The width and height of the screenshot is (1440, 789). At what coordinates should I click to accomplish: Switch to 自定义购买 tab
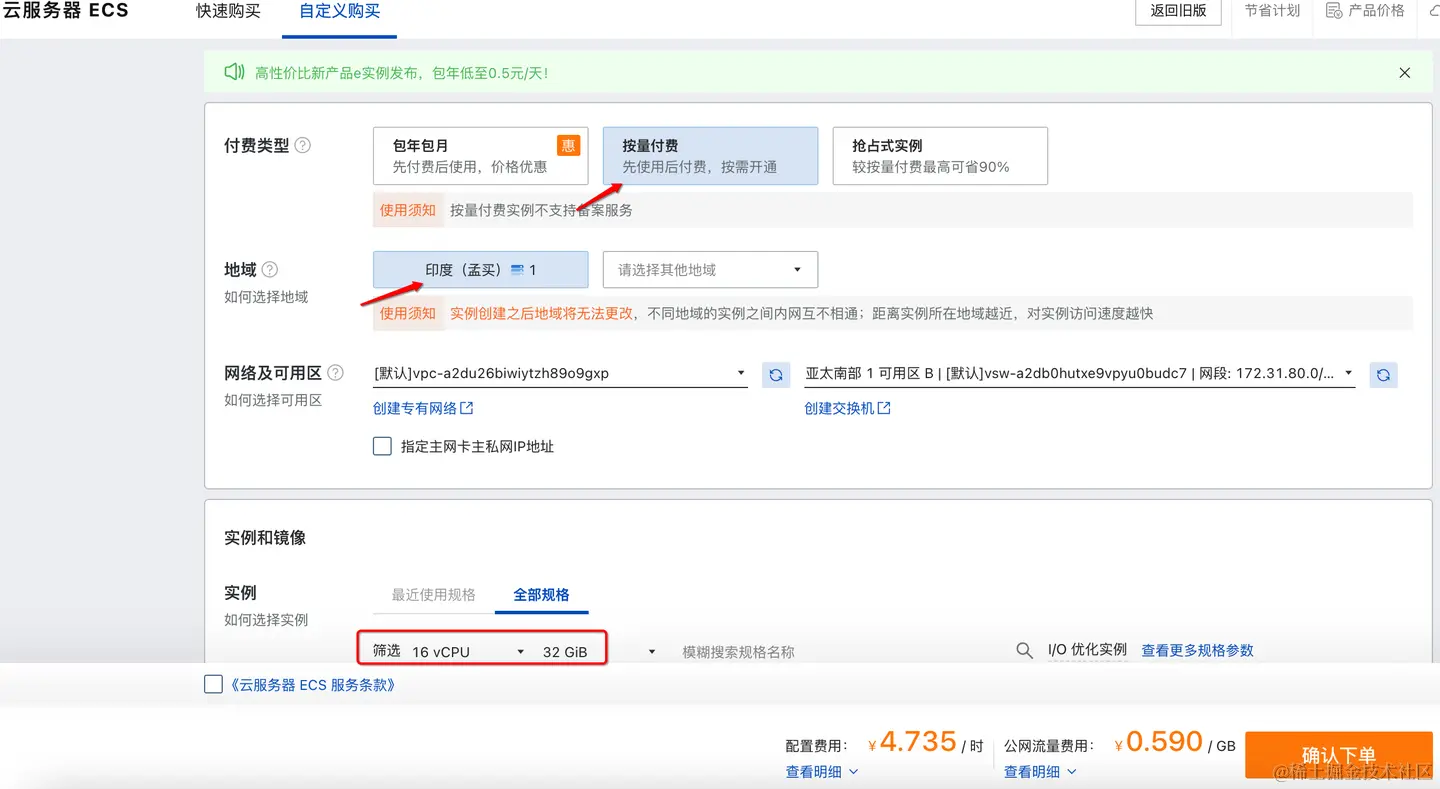point(339,12)
